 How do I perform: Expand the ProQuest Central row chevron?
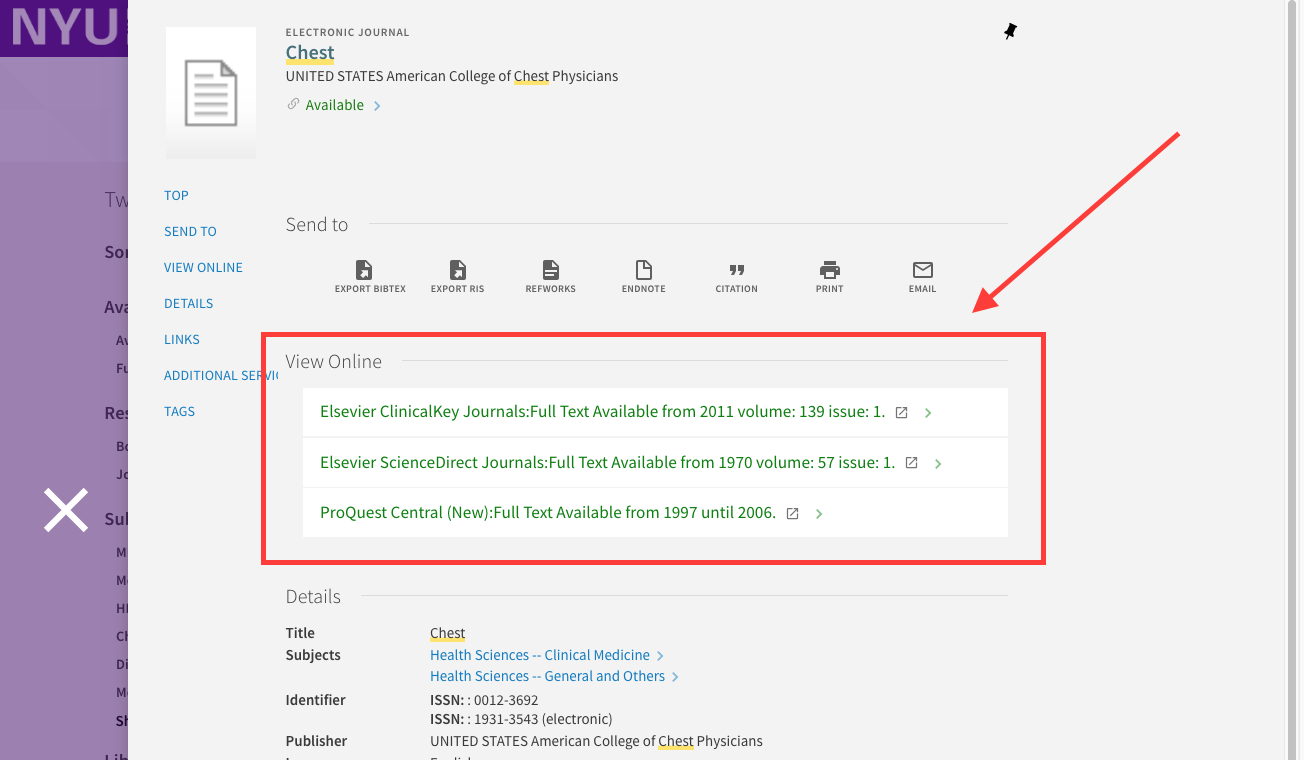point(819,513)
